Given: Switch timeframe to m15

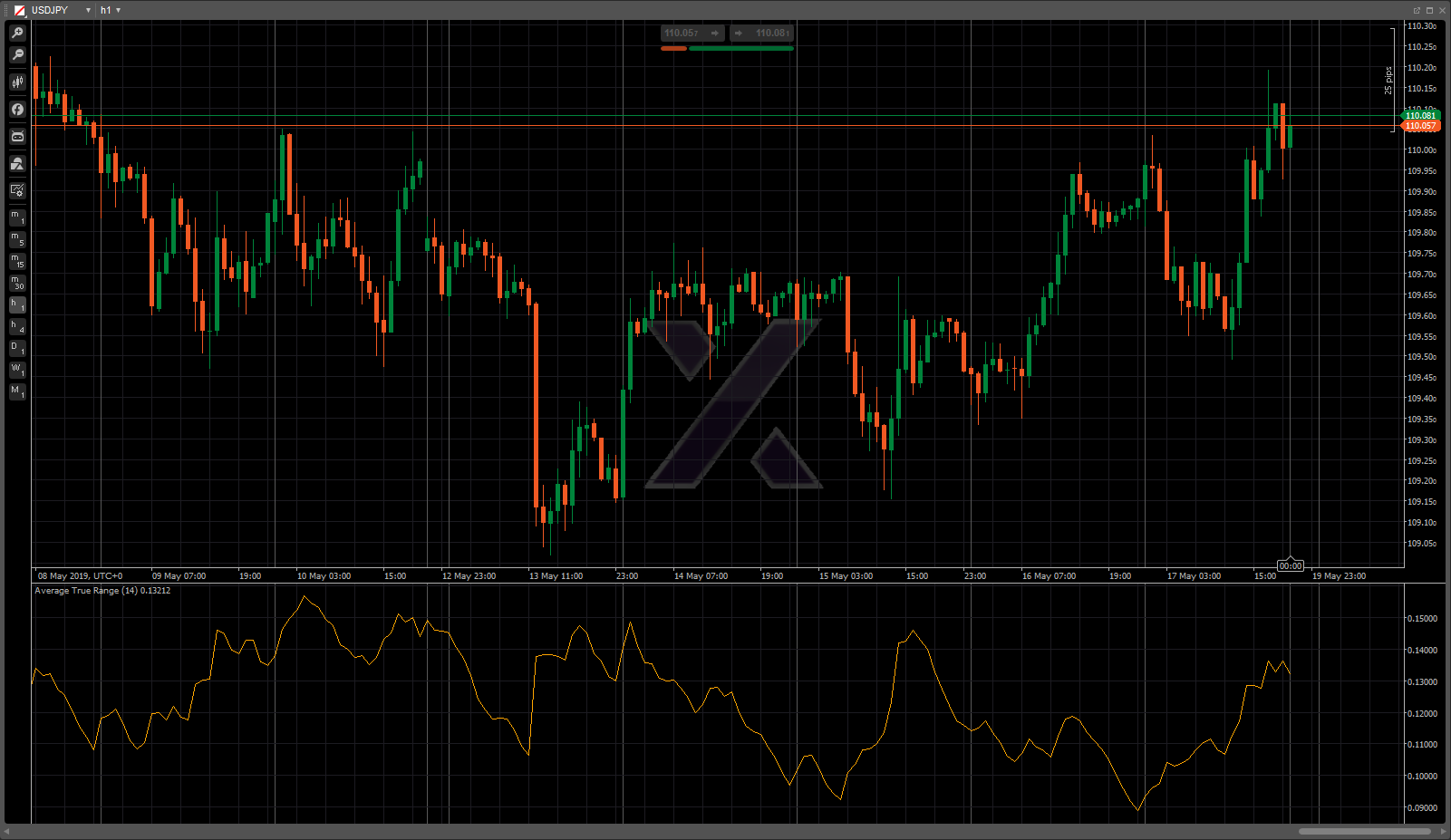Looking at the screenshot, I should coord(17,261).
